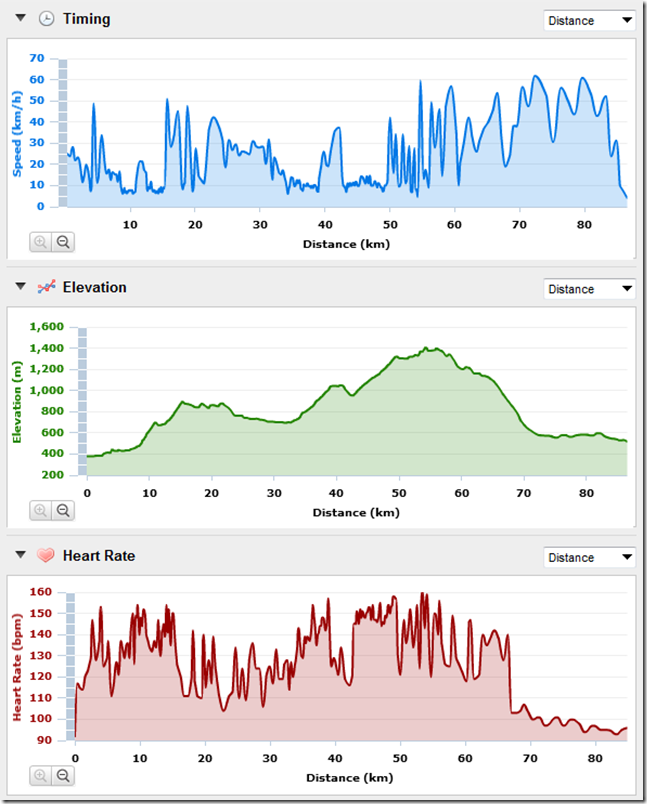Open the Timing chart Distance dropdown
Viewport: 647px width, 804px height.
point(589,21)
